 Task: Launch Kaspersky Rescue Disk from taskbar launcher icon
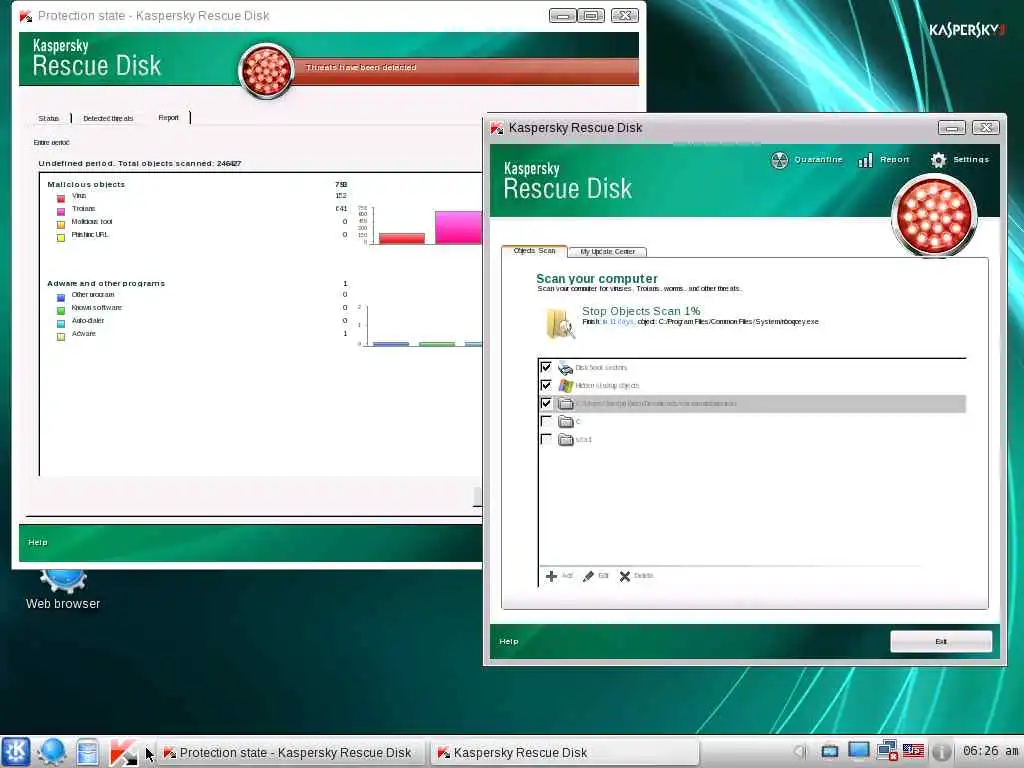pyautogui.click(x=124, y=752)
